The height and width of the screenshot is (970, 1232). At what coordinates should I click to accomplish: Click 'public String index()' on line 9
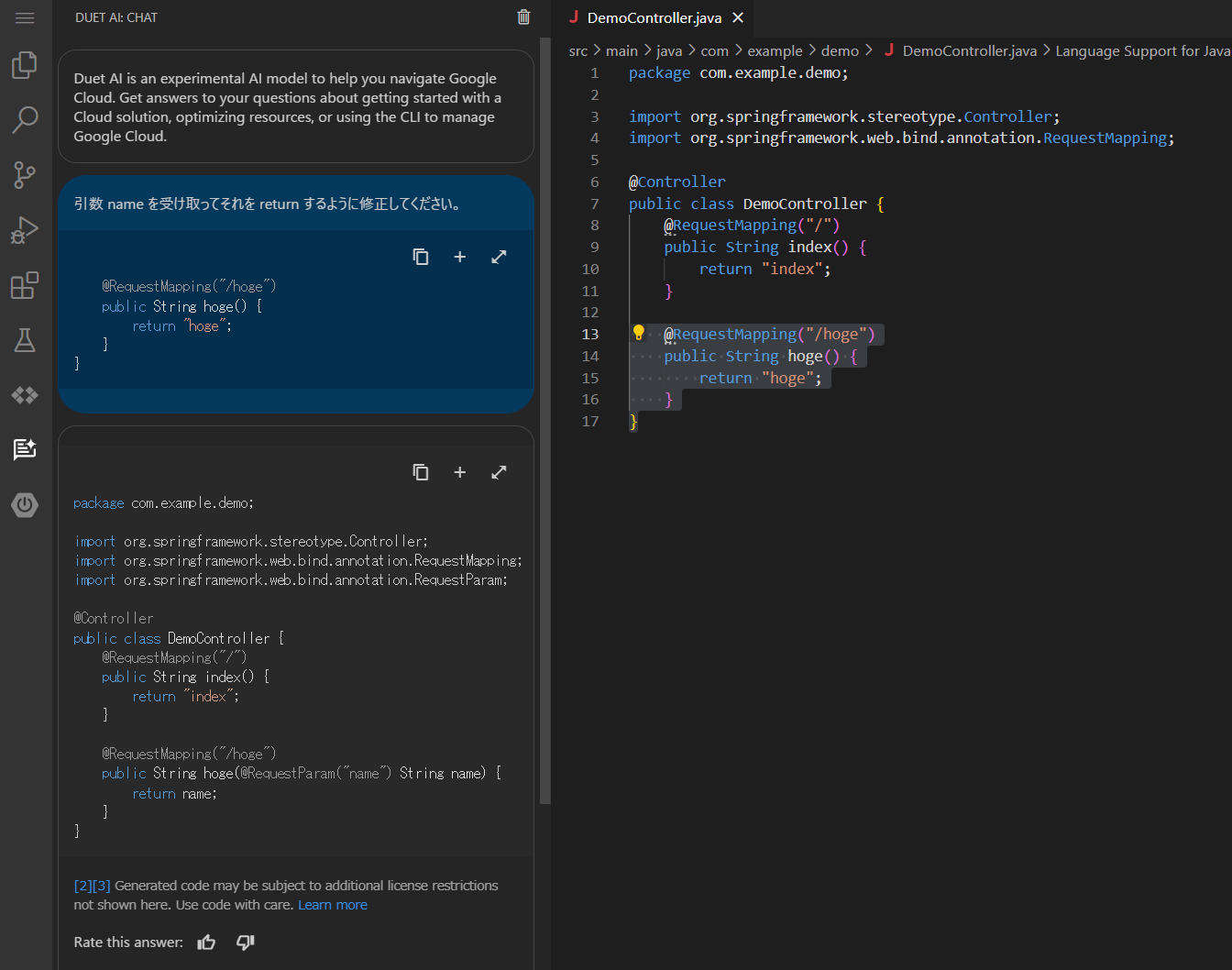tap(756, 247)
